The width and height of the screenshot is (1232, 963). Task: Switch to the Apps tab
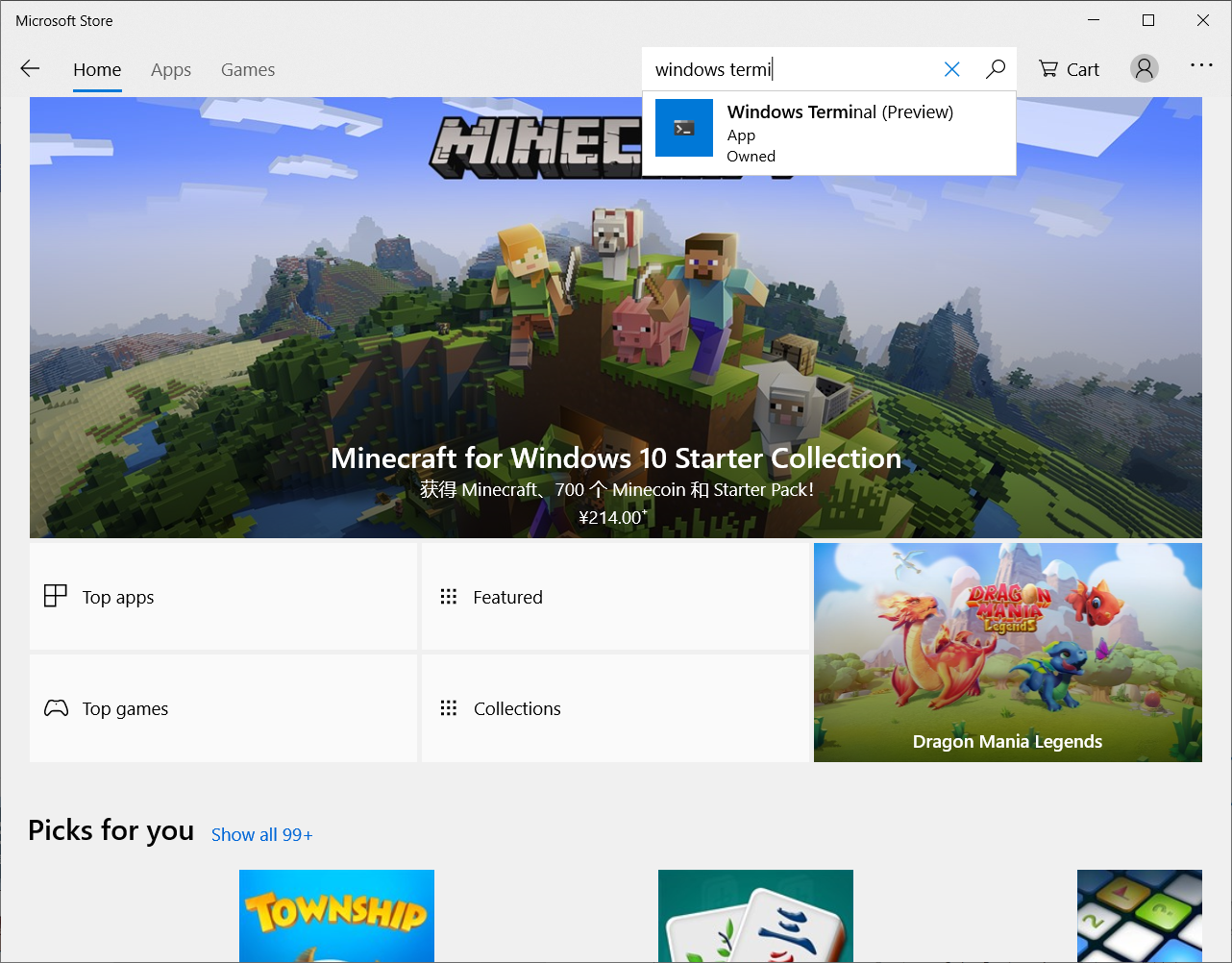point(171,70)
